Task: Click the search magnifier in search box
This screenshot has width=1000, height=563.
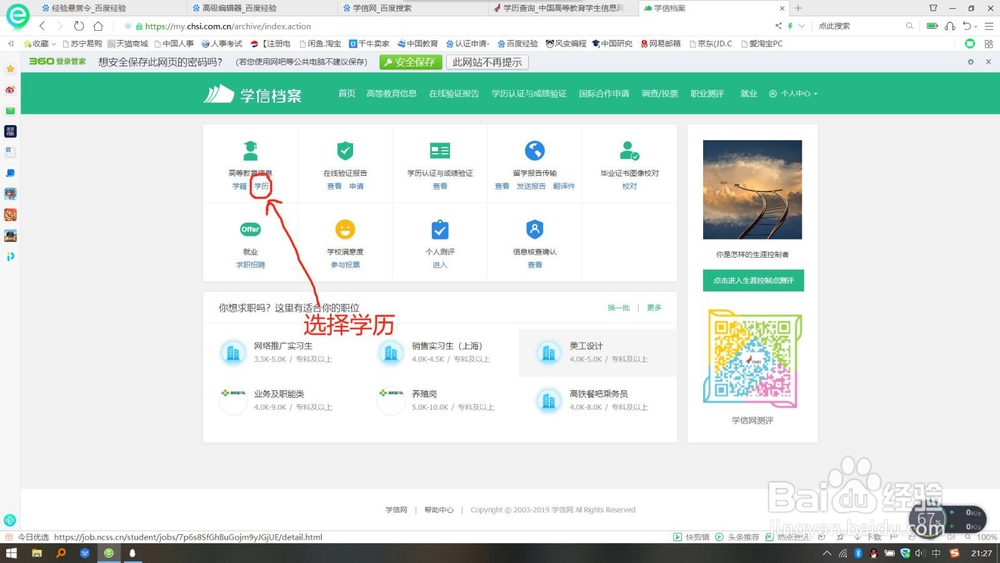Action: [x=909, y=26]
